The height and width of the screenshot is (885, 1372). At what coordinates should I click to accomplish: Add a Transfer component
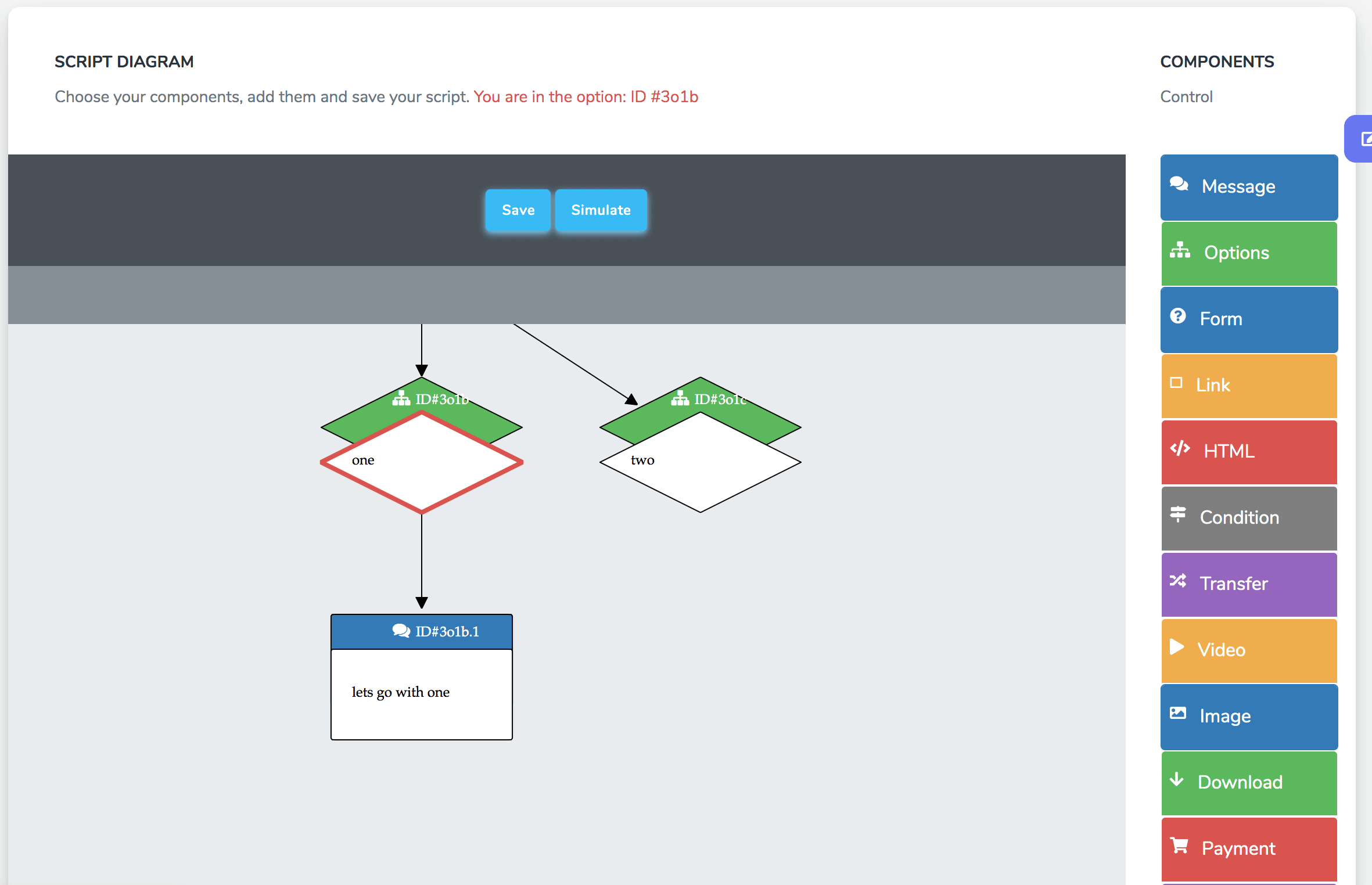(x=1249, y=584)
